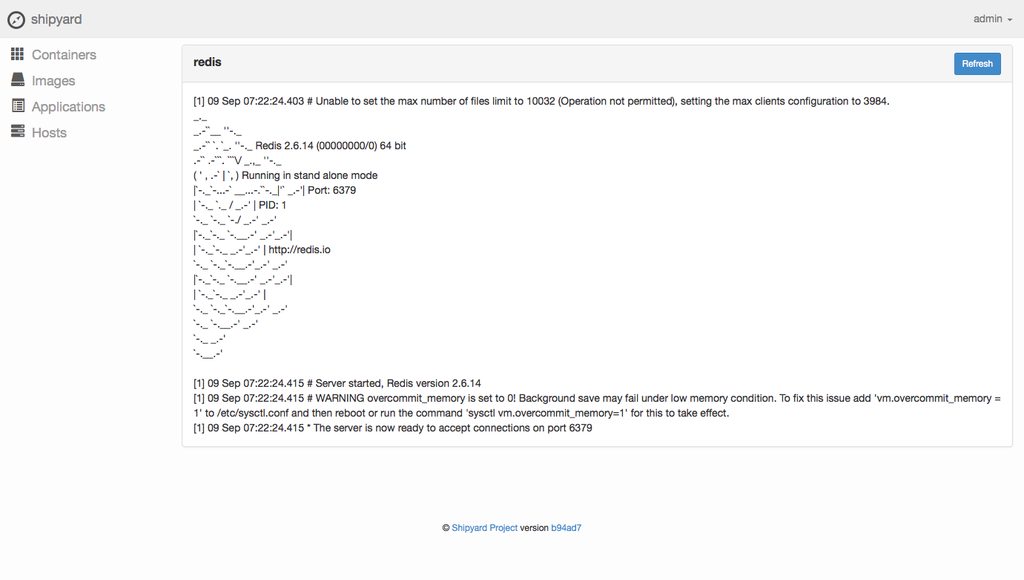1024x580 pixels.
Task: Click the shipyard compass logo icon
Action: [x=16, y=20]
